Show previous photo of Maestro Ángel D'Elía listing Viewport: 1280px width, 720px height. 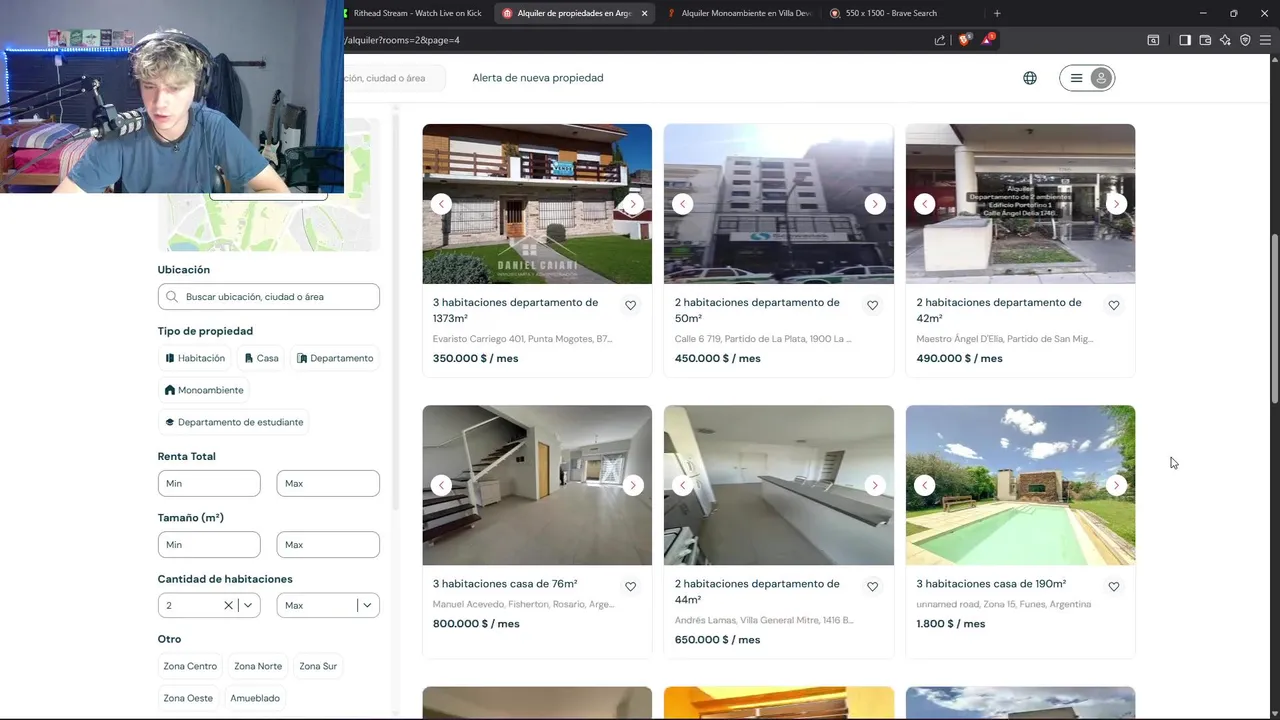click(925, 204)
